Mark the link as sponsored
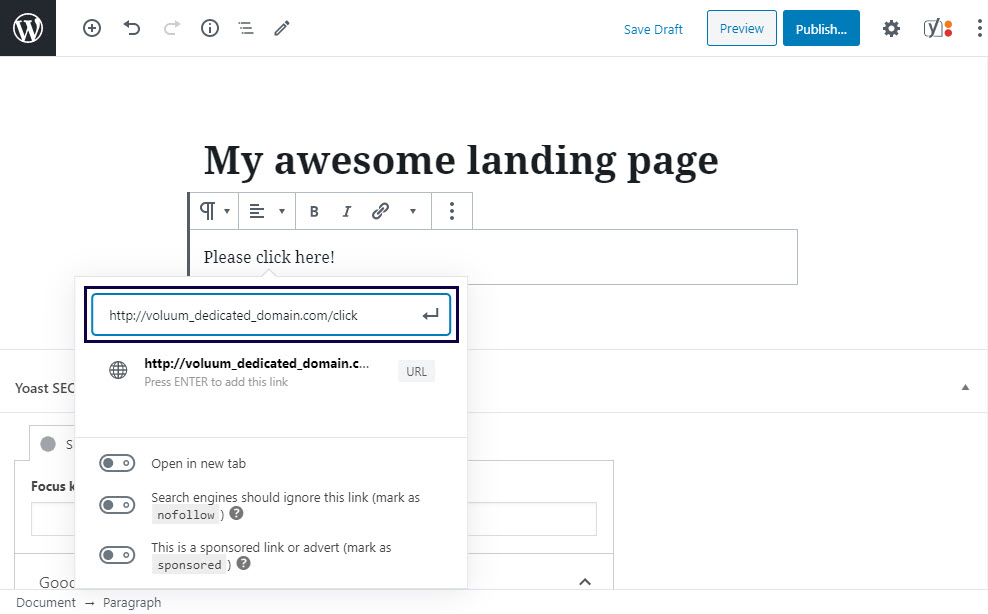The image size is (988, 614). coord(117,555)
